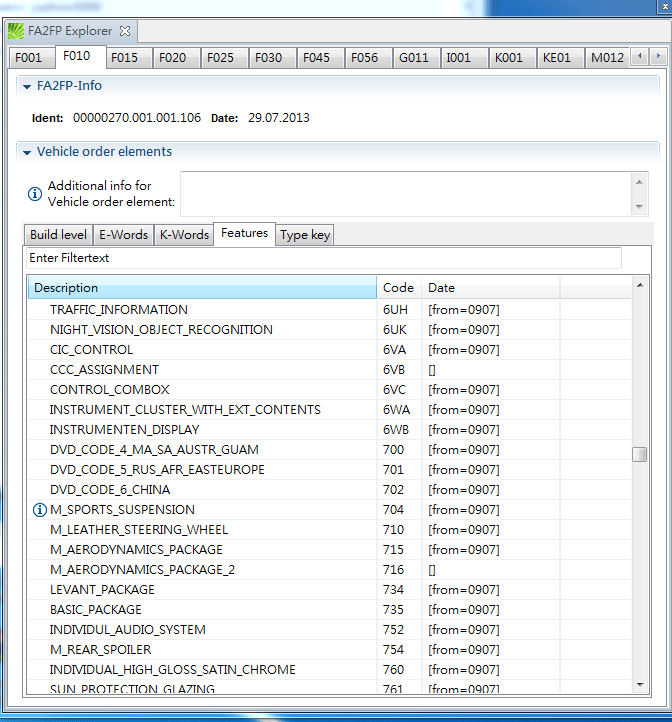Show previous tabs with left arrow
Image resolution: width=672 pixels, height=722 pixels.
(639, 56)
